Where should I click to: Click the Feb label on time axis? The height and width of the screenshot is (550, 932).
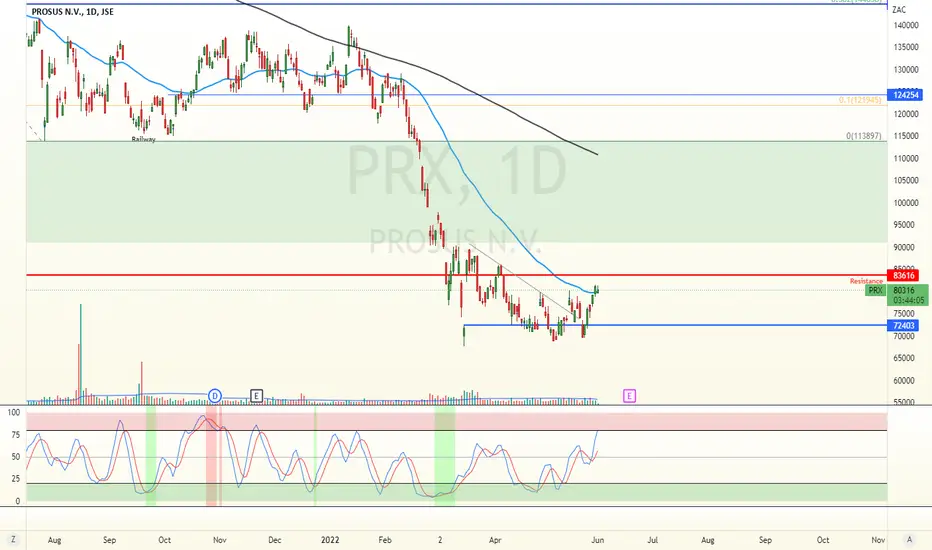(x=385, y=540)
